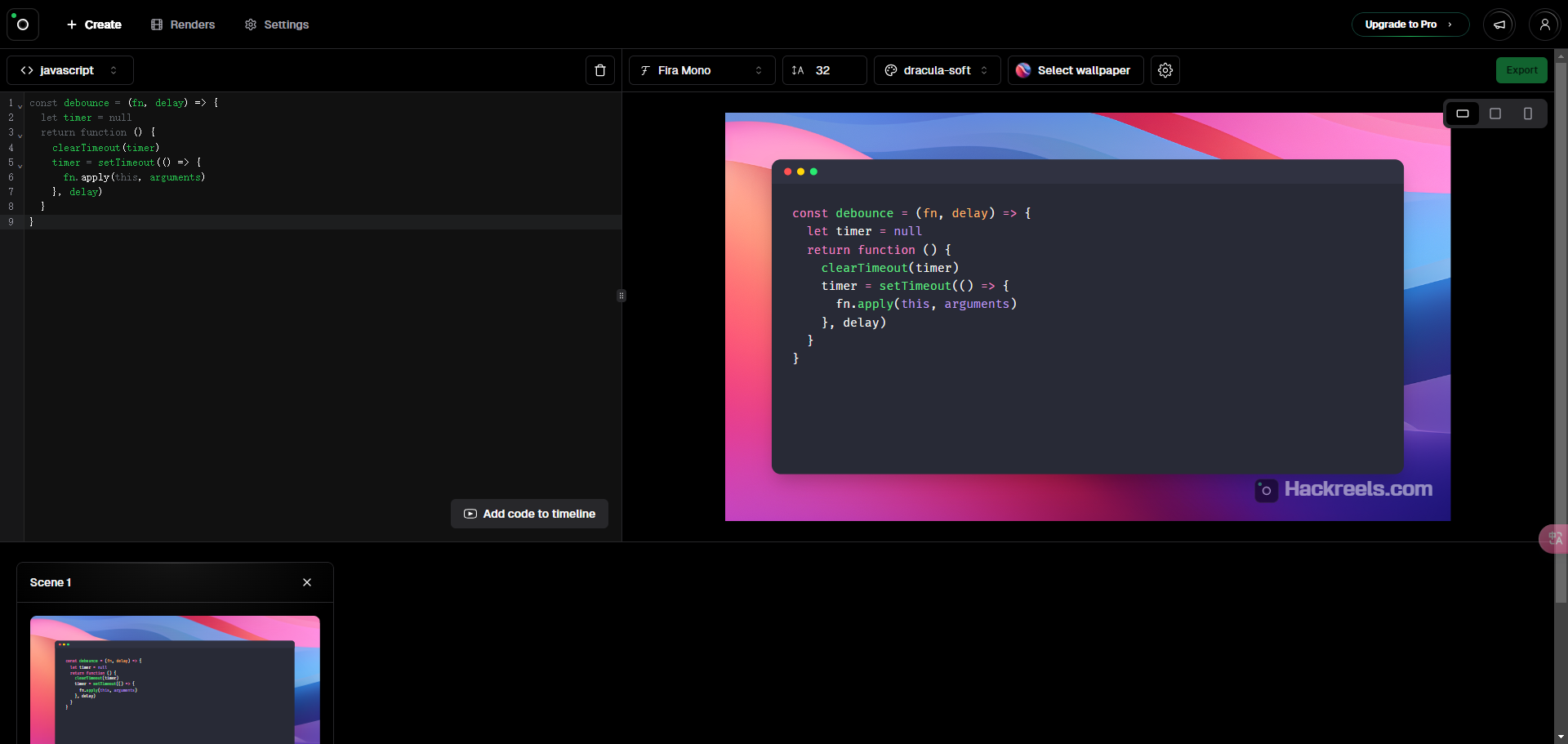The image size is (1568, 744).
Task: Select the Scene 1 thumbnail
Action: 175,679
